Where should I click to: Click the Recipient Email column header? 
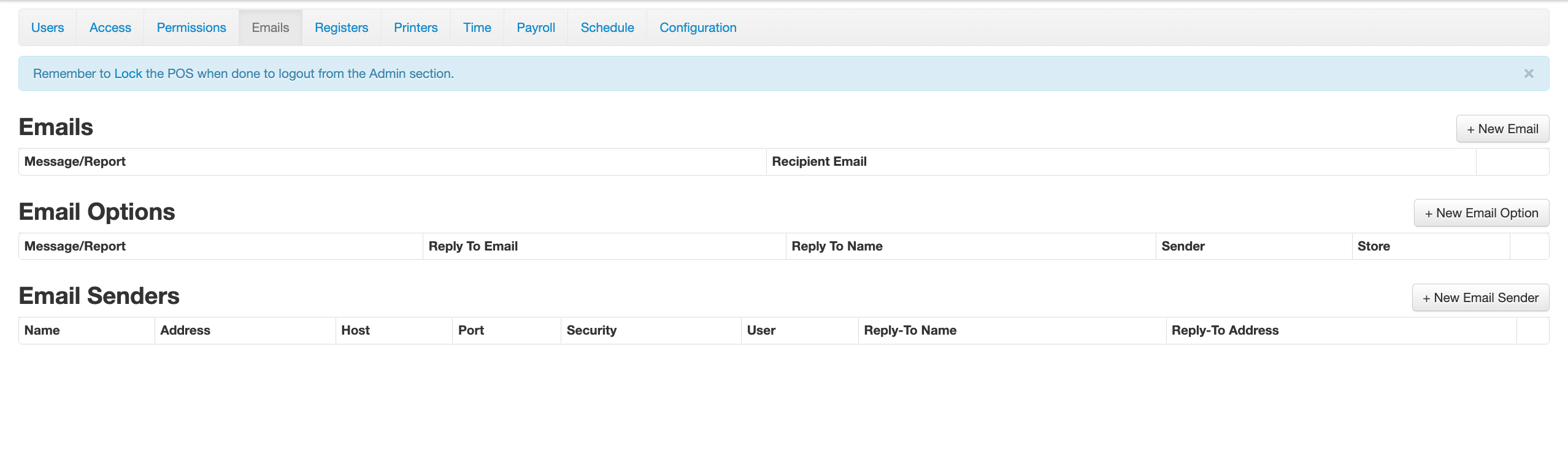point(819,161)
